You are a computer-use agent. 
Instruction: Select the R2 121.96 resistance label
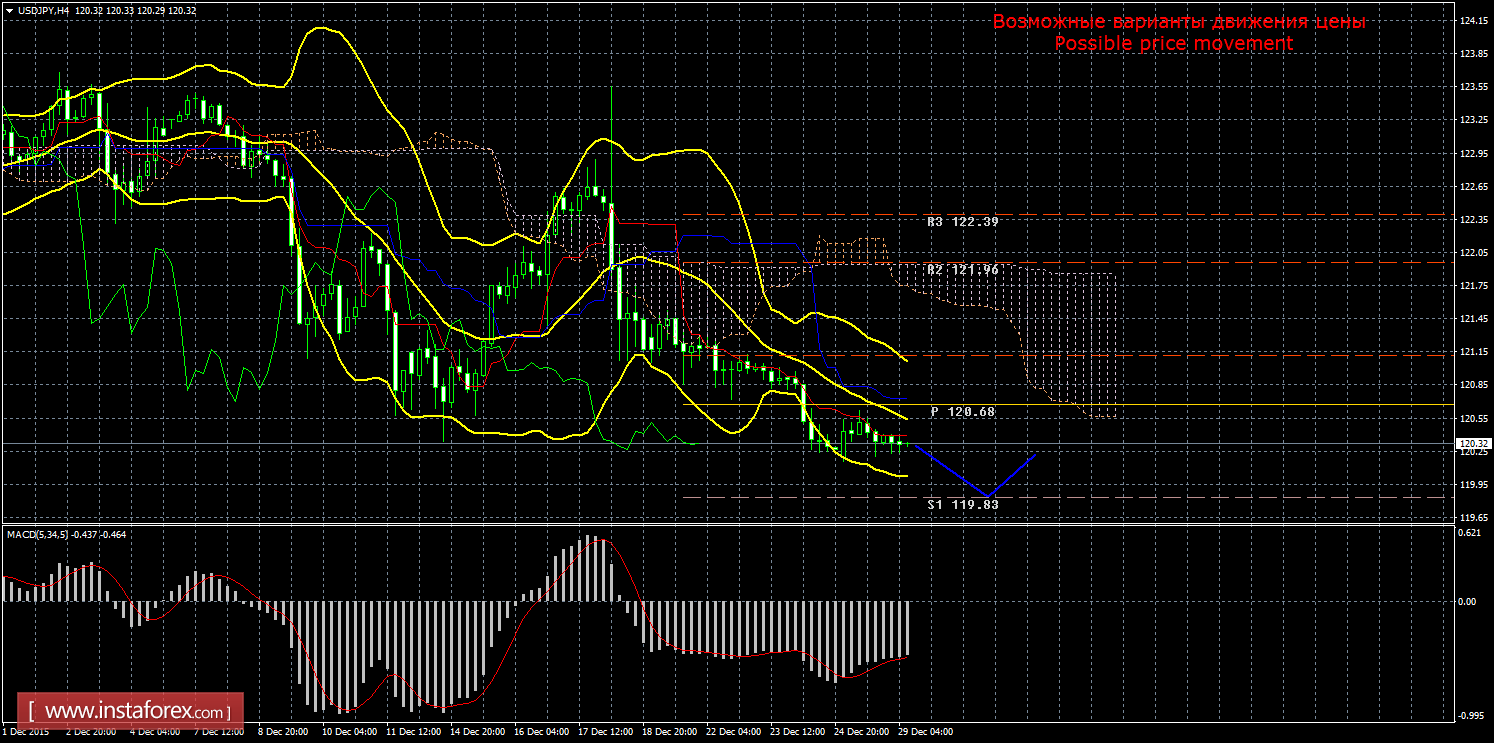click(962, 270)
